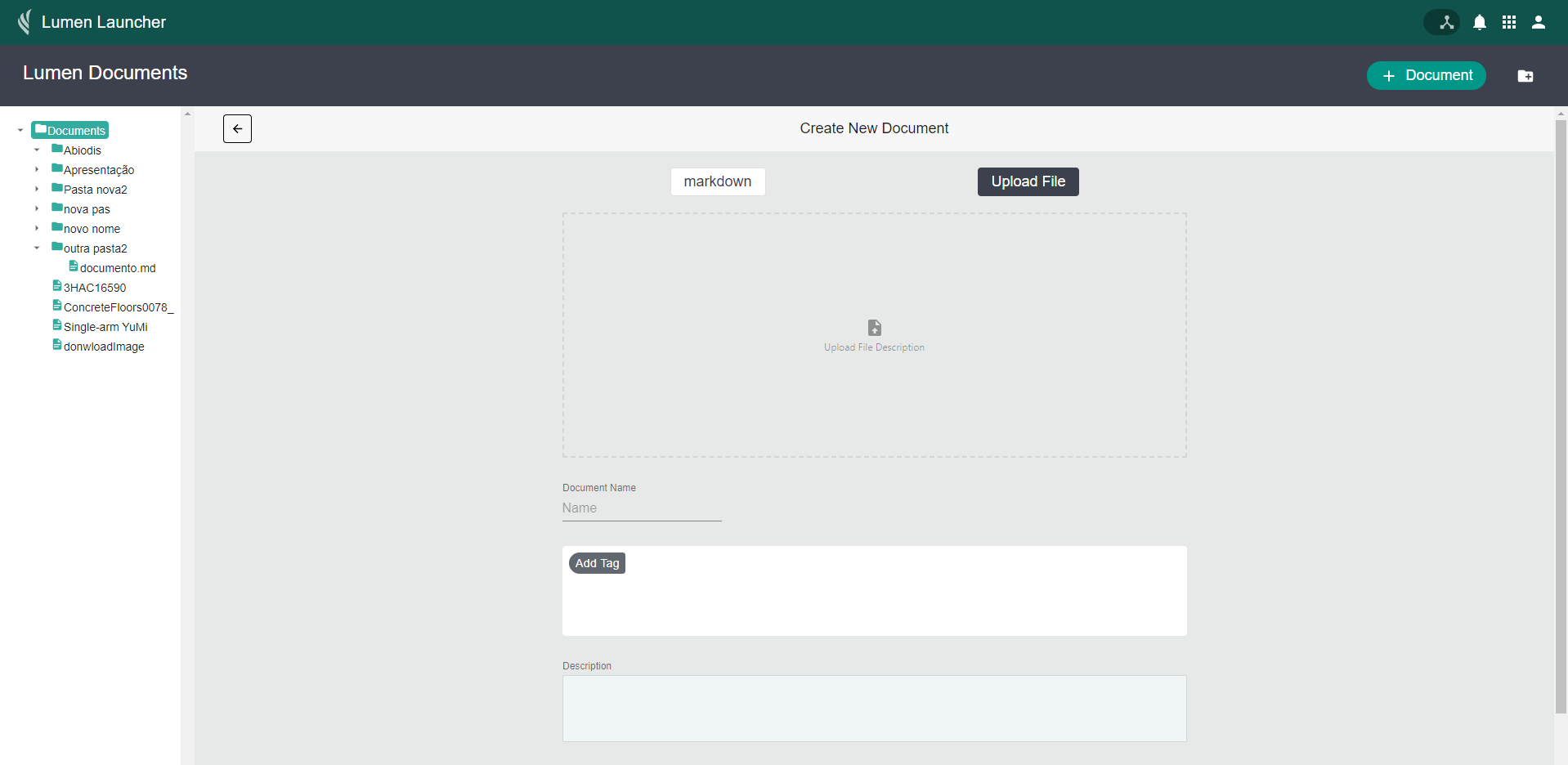Click the sidebar scroll up arrow
The width and height of the screenshot is (1568, 765).
point(187,114)
